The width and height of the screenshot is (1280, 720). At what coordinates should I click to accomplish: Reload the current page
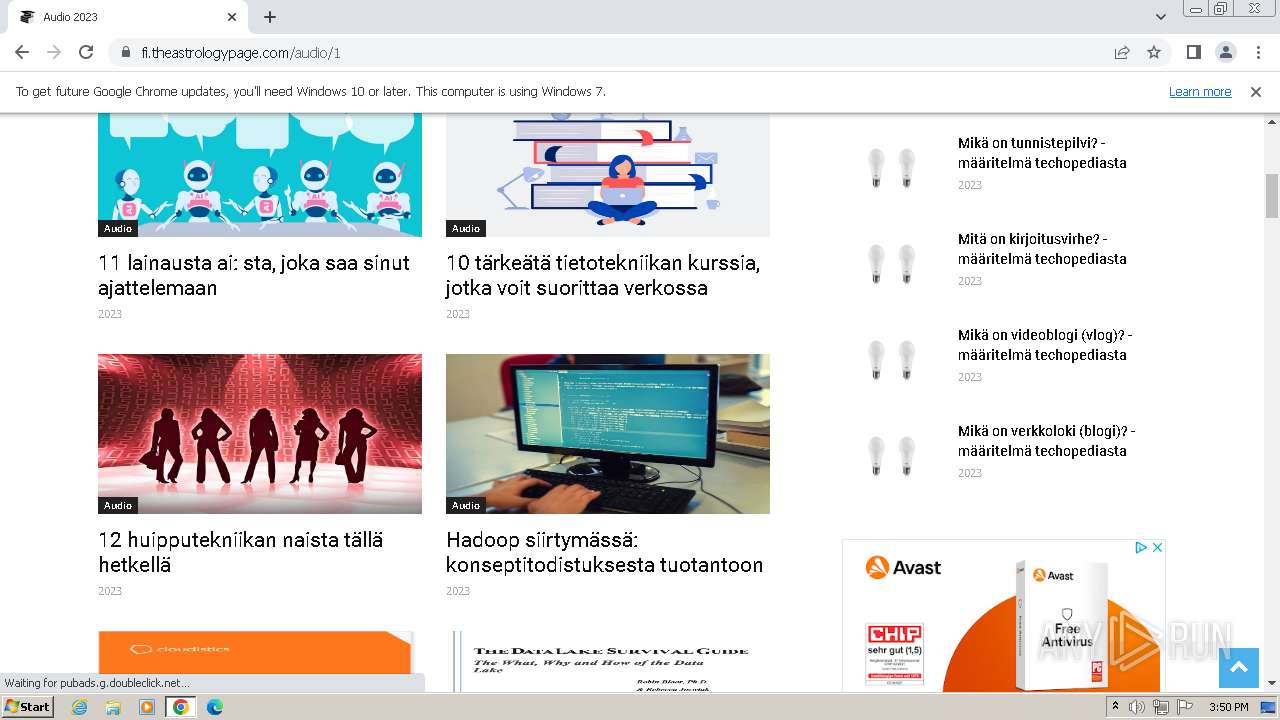point(86,52)
